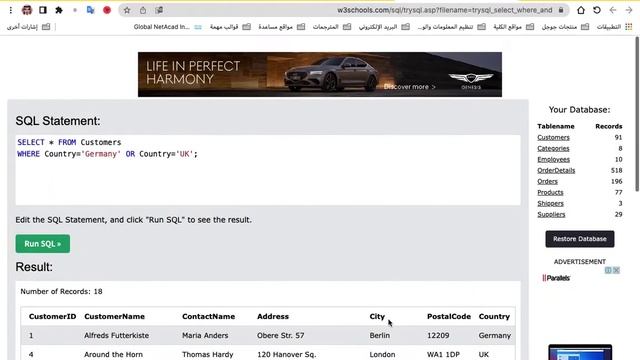640x360 pixels.
Task: Click the 'Thomas Hardy' cell
Action: pos(207,354)
